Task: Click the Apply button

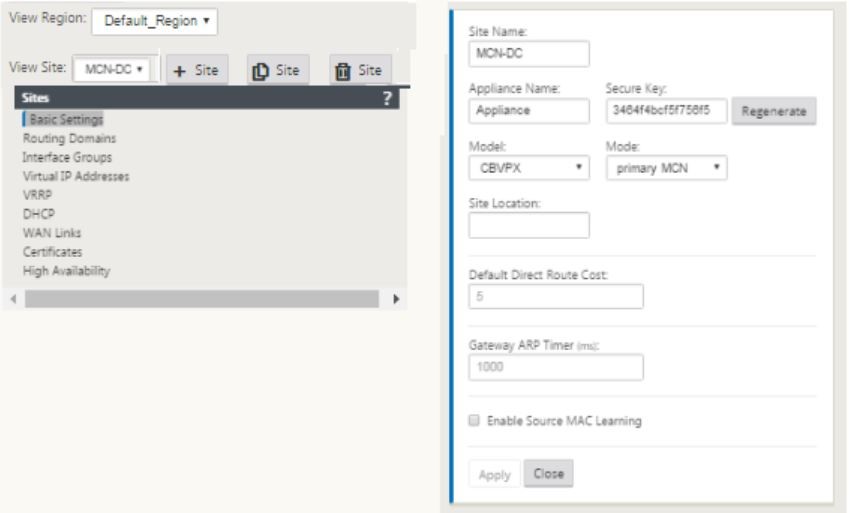Action: pos(494,474)
